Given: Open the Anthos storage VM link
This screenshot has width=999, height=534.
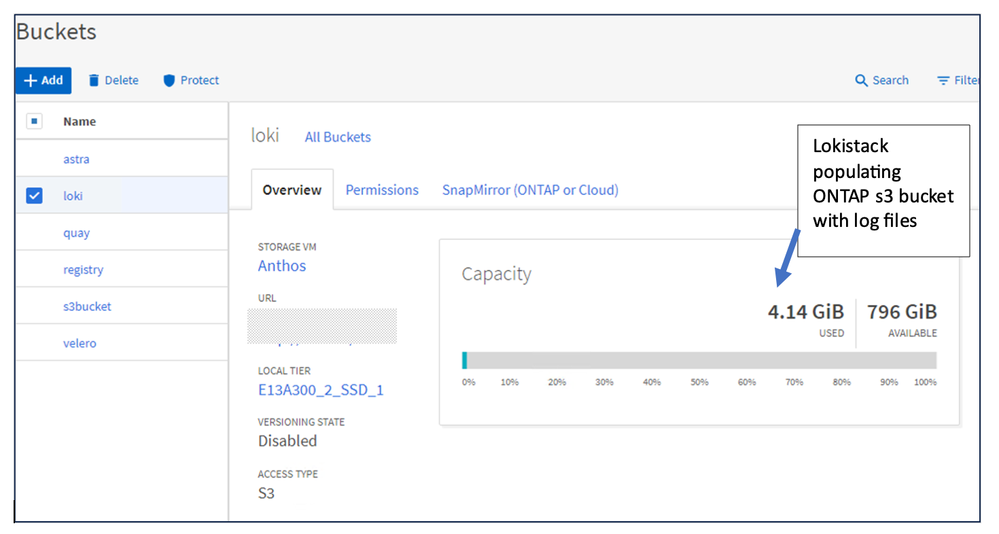Looking at the screenshot, I should click(x=282, y=266).
